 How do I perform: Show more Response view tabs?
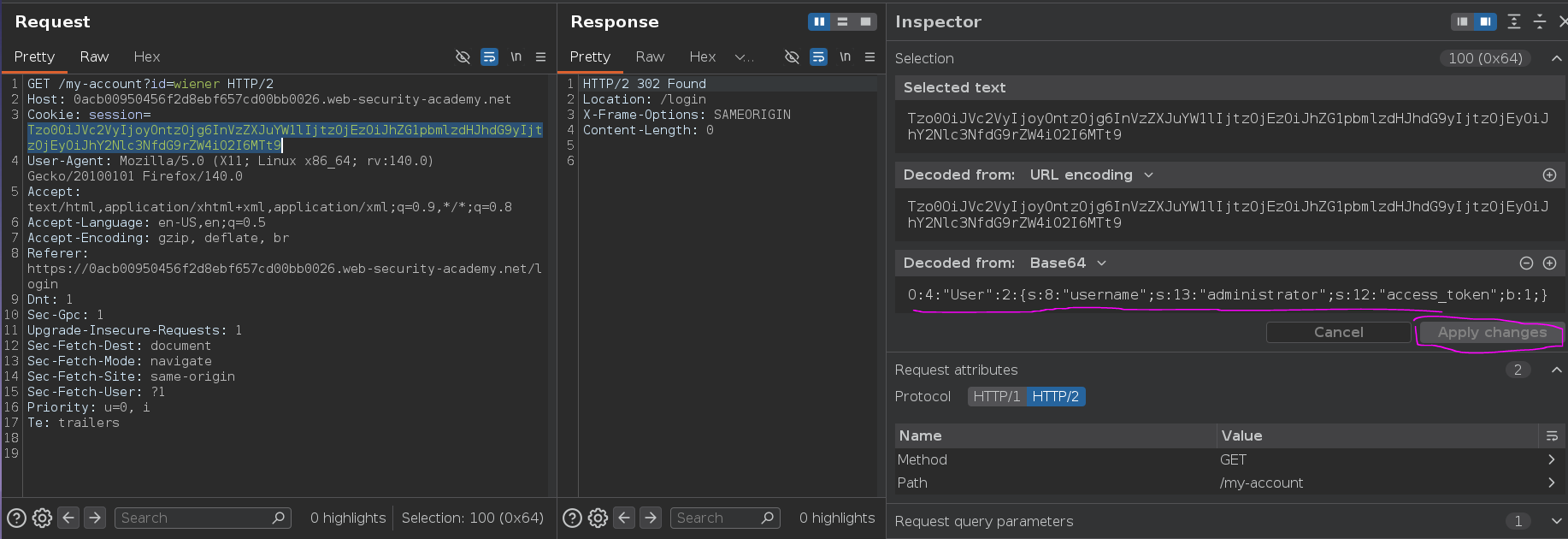(745, 56)
